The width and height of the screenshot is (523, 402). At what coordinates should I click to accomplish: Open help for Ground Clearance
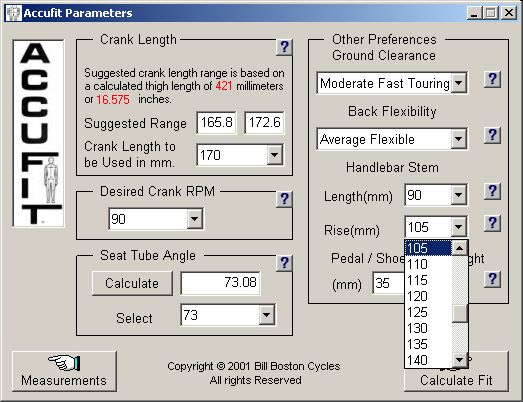pyautogui.click(x=493, y=79)
